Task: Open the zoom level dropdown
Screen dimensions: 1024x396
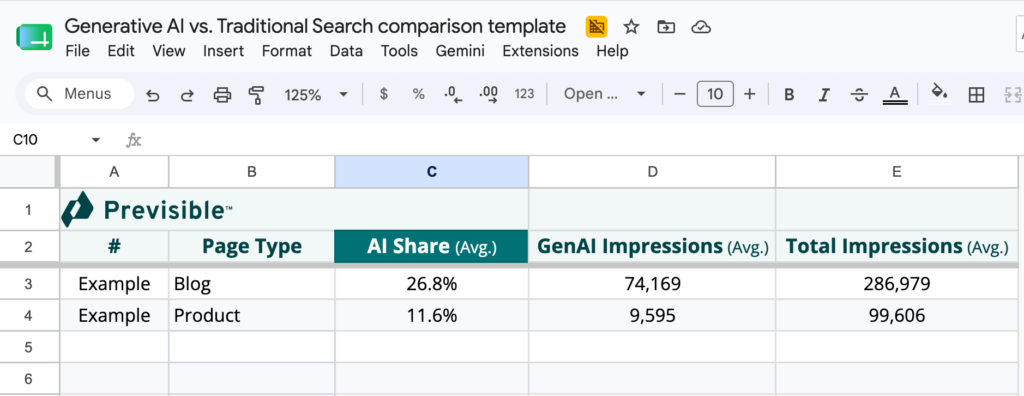Action: 316,95
